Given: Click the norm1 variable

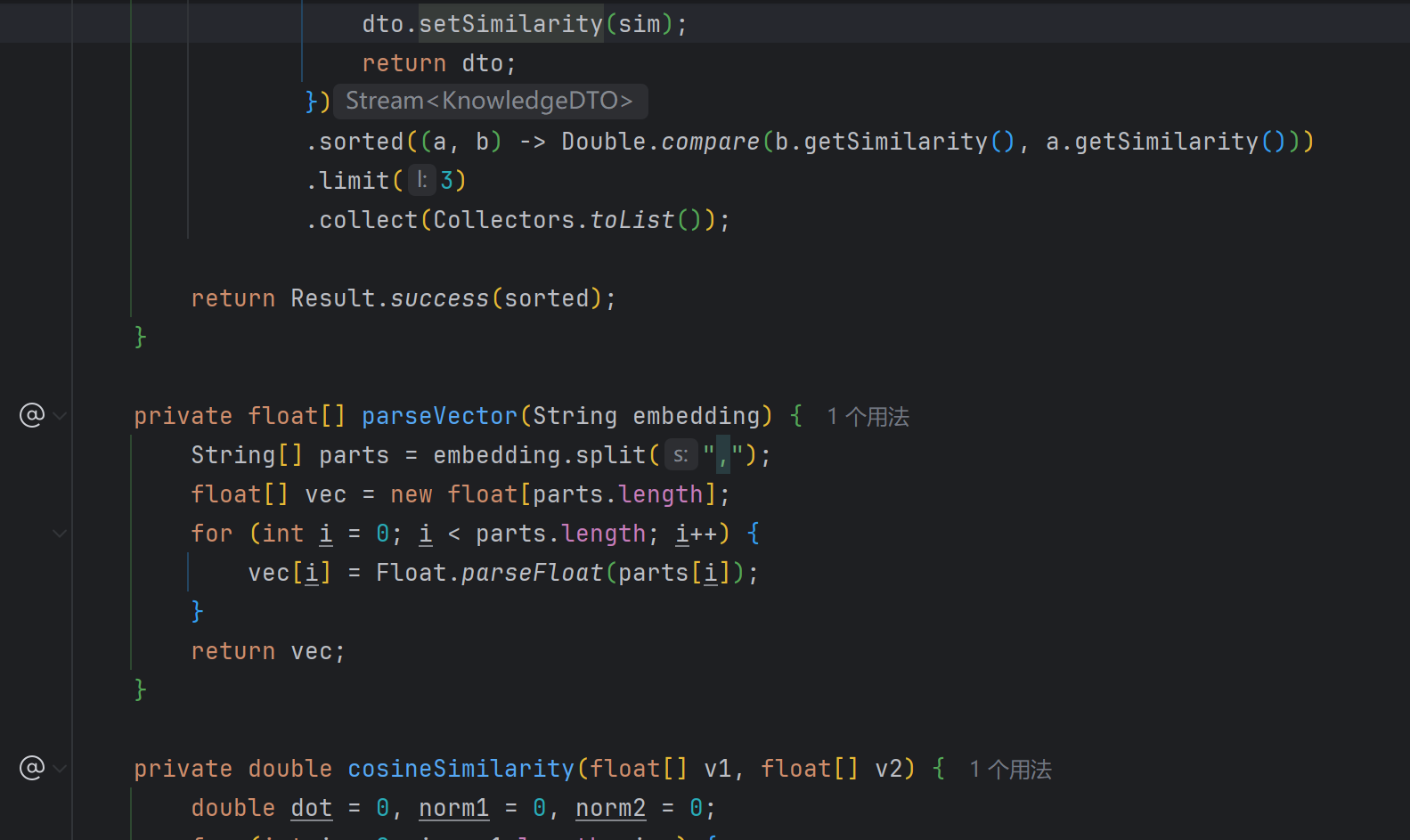Looking at the screenshot, I should 454,808.
